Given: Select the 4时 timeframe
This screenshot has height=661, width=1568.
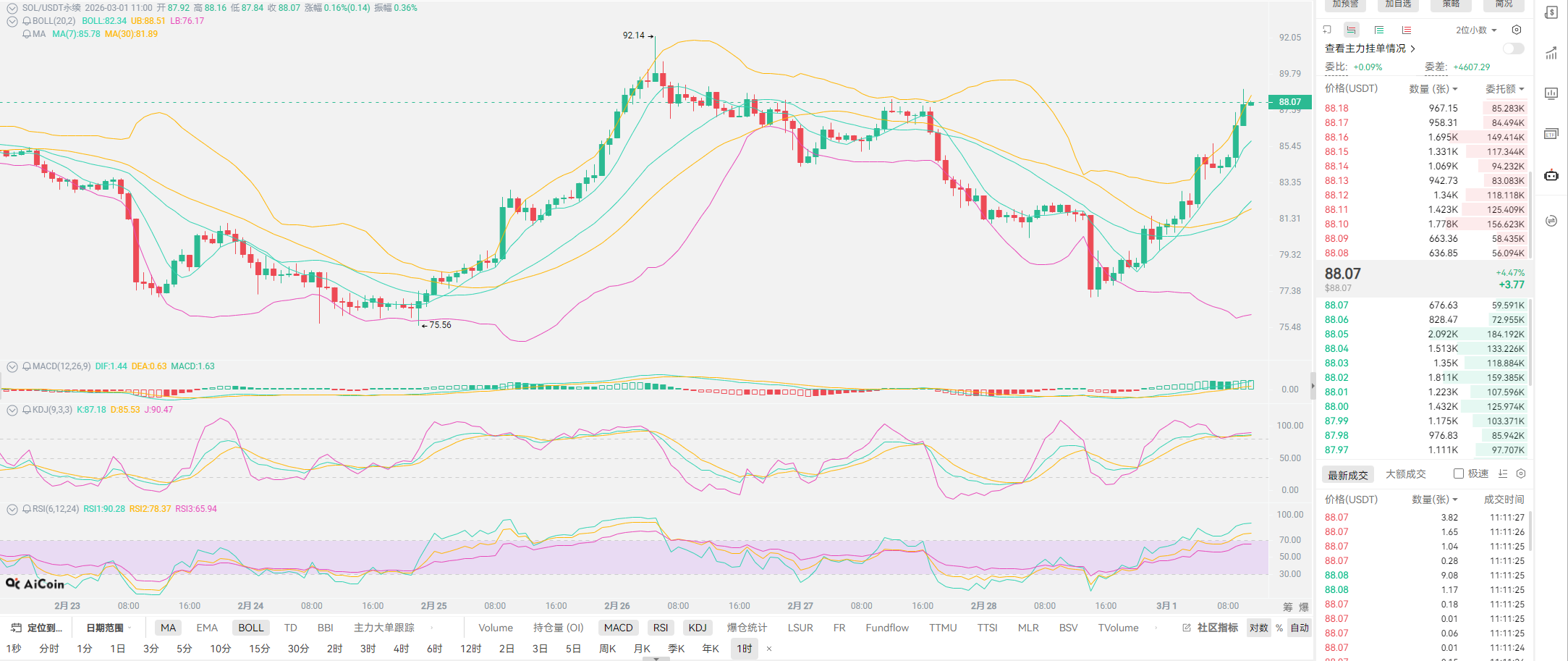Looking at the screenshot, I should 401,649.
